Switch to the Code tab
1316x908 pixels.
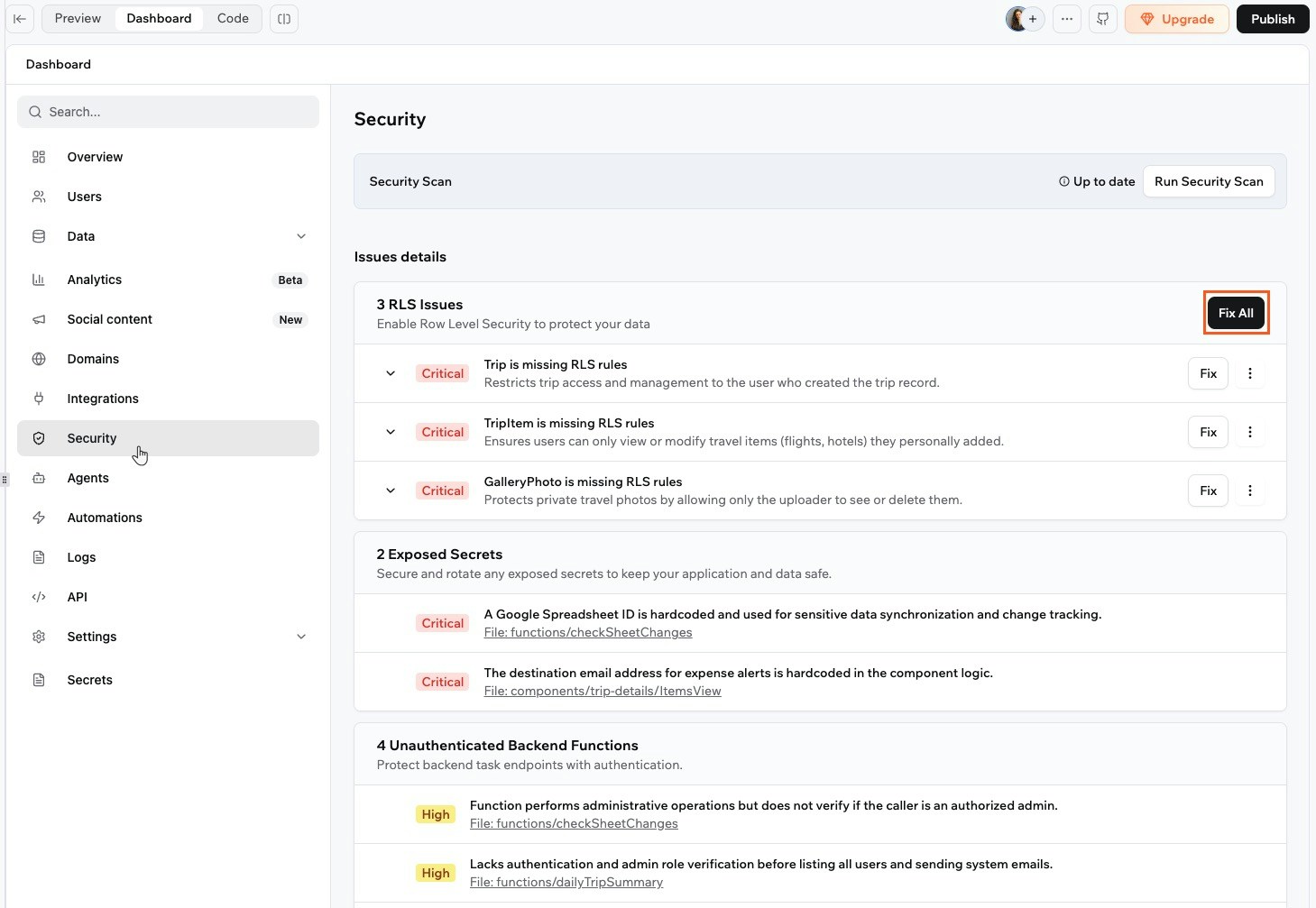coord(232,18)
